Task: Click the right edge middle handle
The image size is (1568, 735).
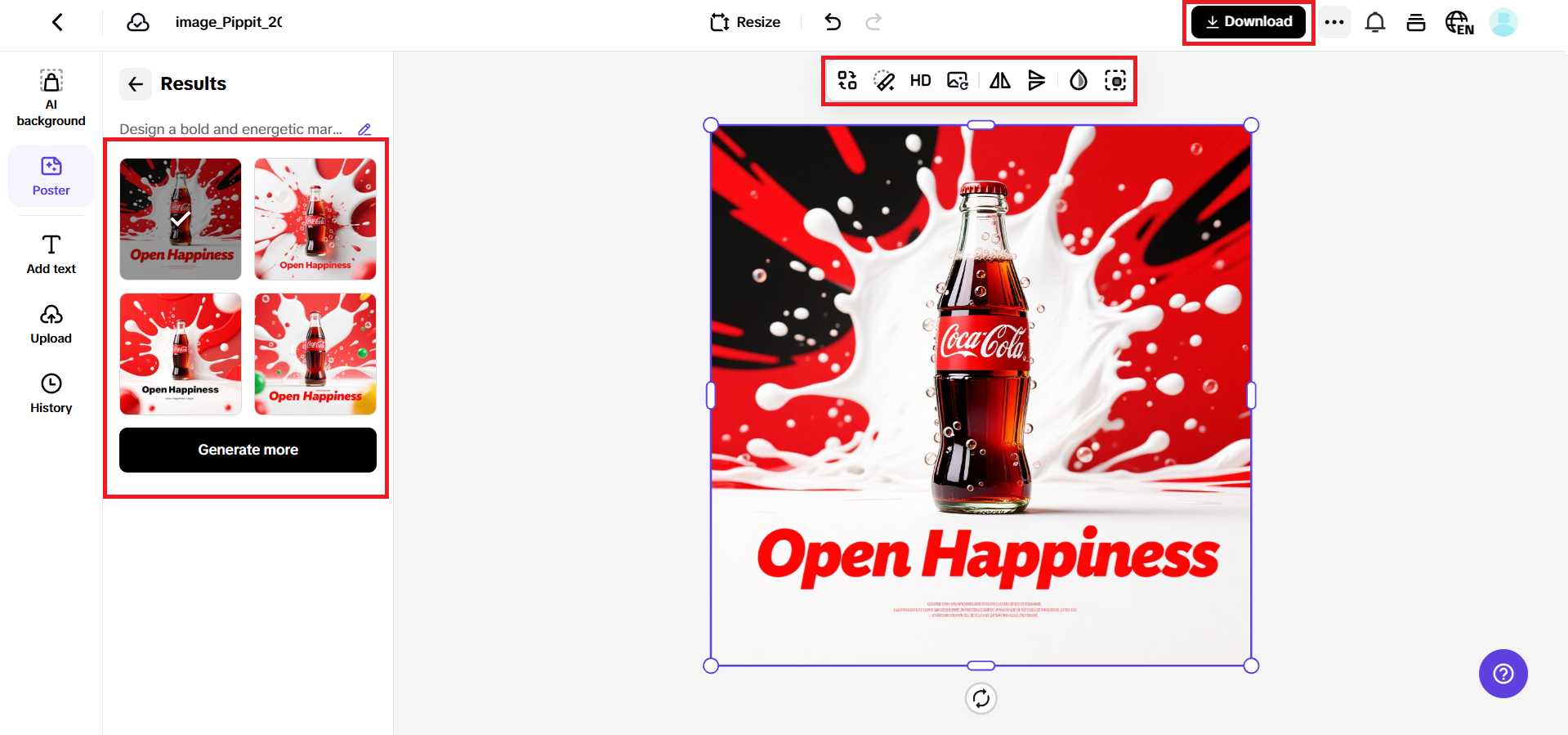Action: point(1251,396)
